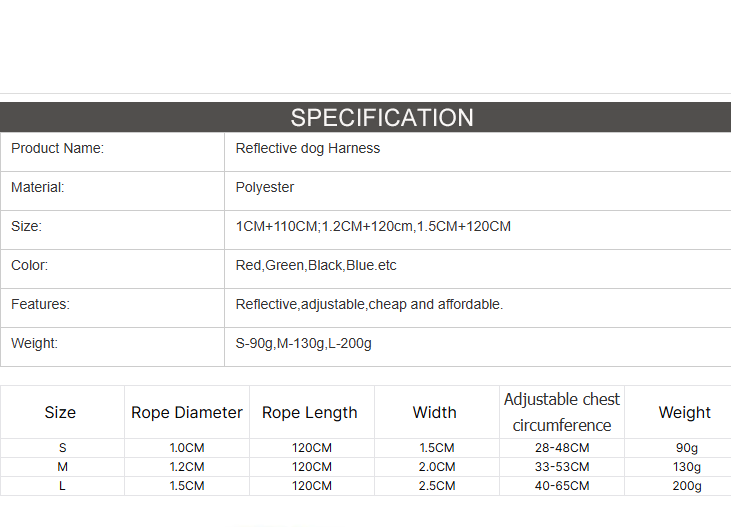The height and width of the screenshot is (527, 731).
Task: Click the S-90g,M-130g,L-200g weight value
Action: [303, 343]
